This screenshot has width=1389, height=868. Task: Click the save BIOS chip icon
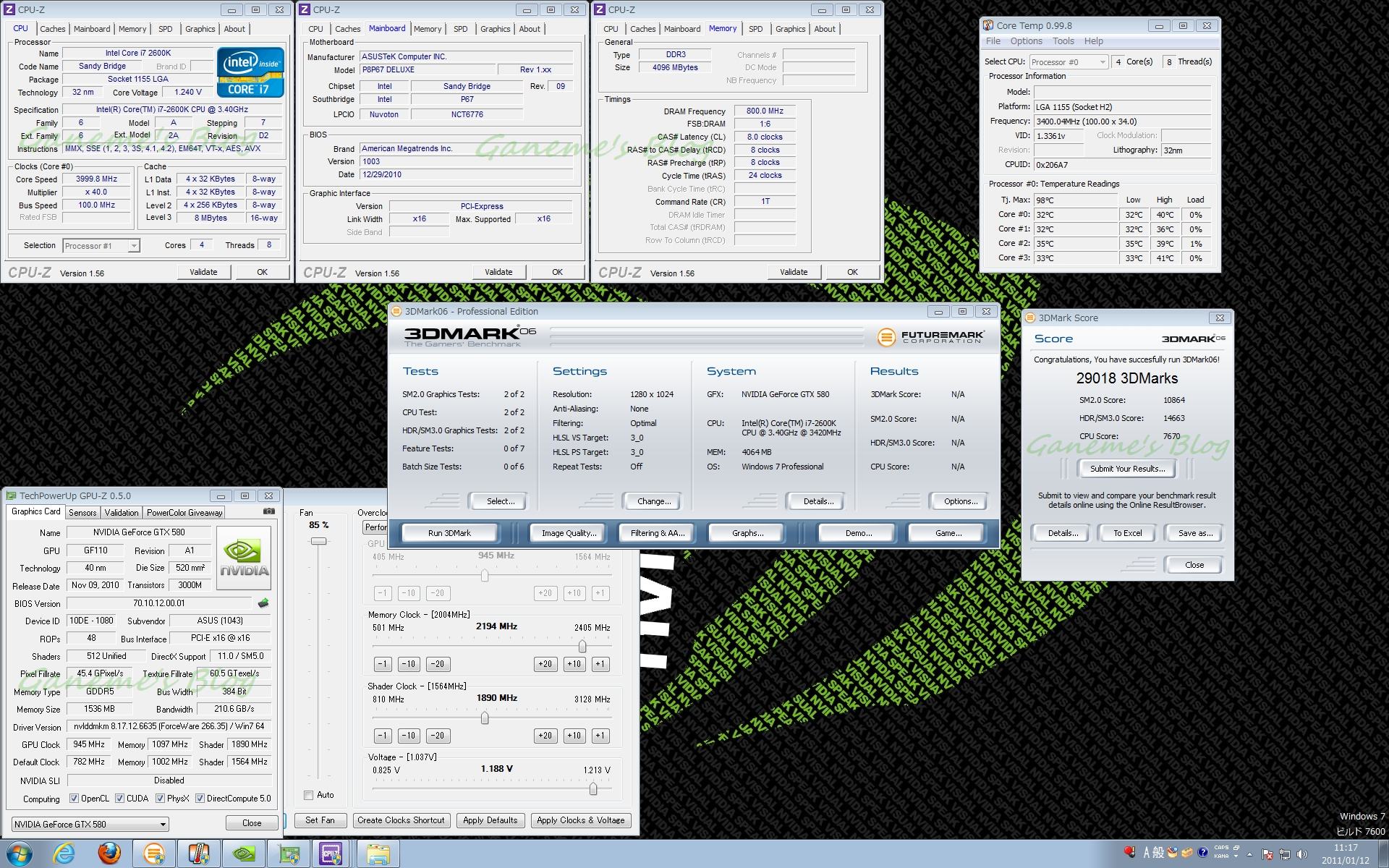(263, 603)
